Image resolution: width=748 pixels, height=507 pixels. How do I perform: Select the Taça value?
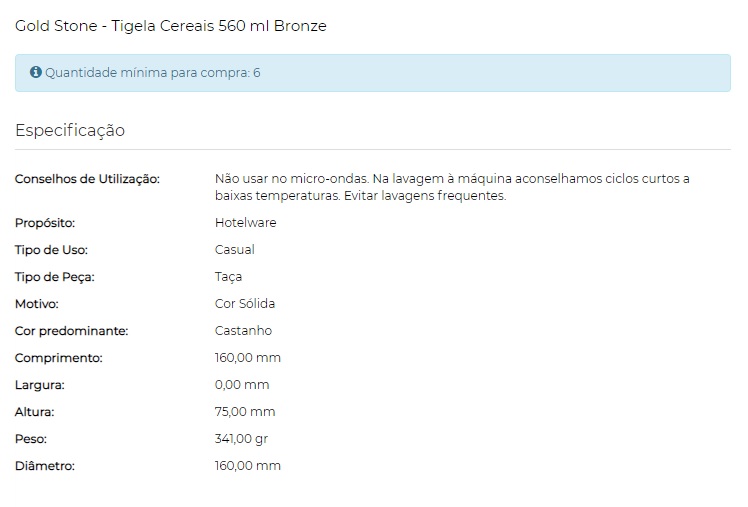point(229,277)
